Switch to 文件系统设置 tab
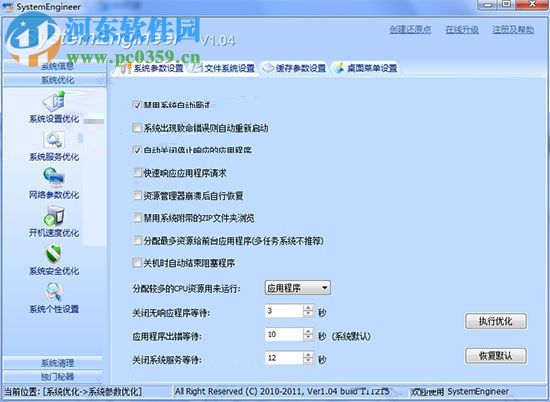 [223, 68]
